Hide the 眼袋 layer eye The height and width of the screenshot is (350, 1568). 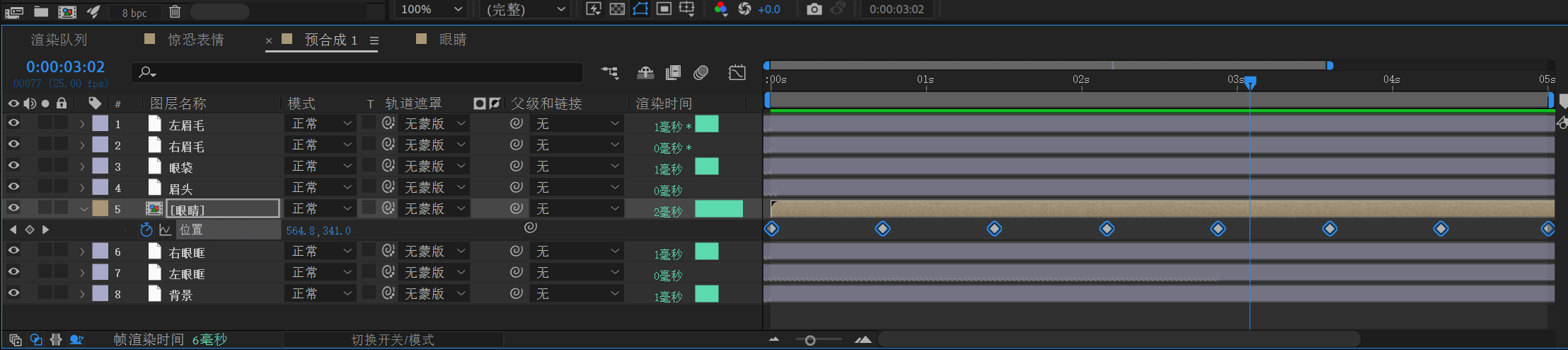pos(13,166)
